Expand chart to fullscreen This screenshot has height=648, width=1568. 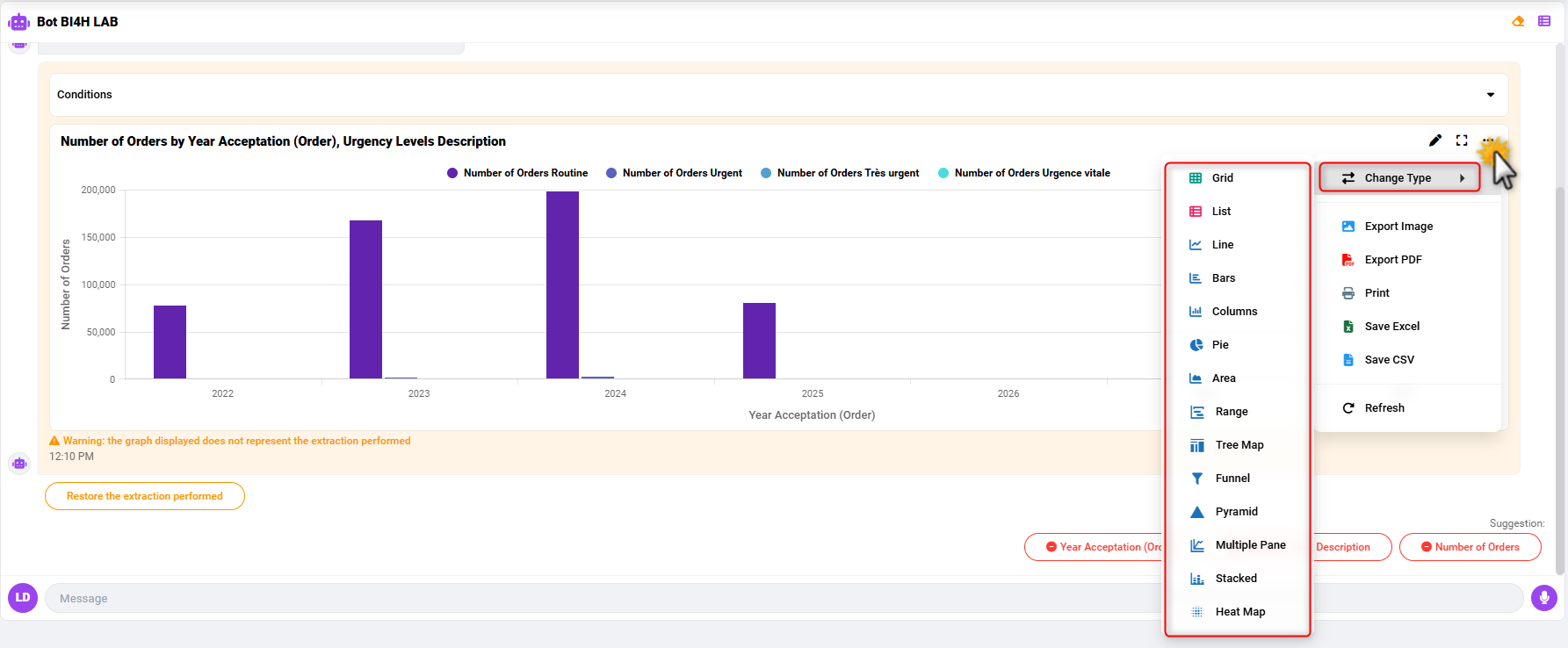pos(1462,140)
